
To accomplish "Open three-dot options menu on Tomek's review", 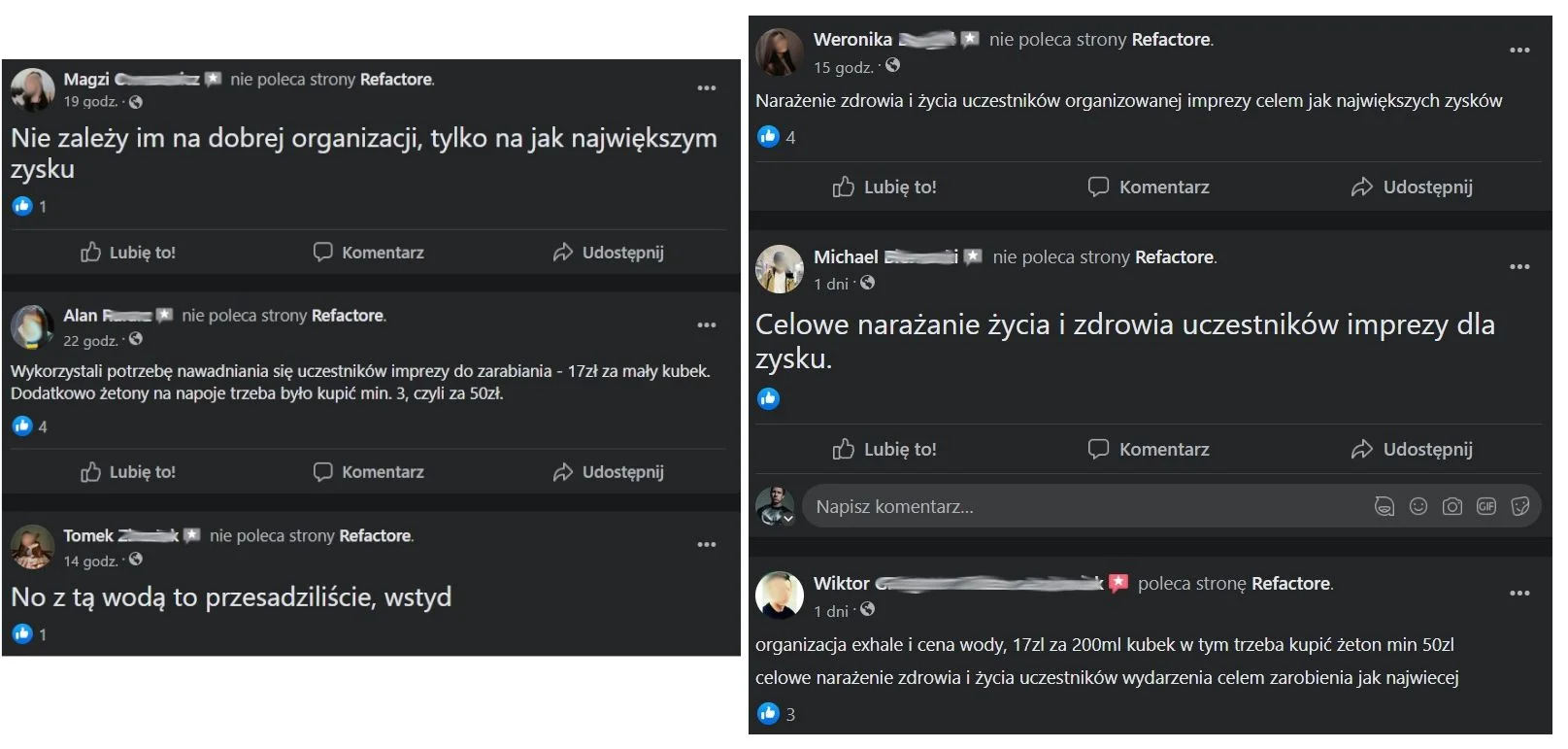I will point(707,545).
